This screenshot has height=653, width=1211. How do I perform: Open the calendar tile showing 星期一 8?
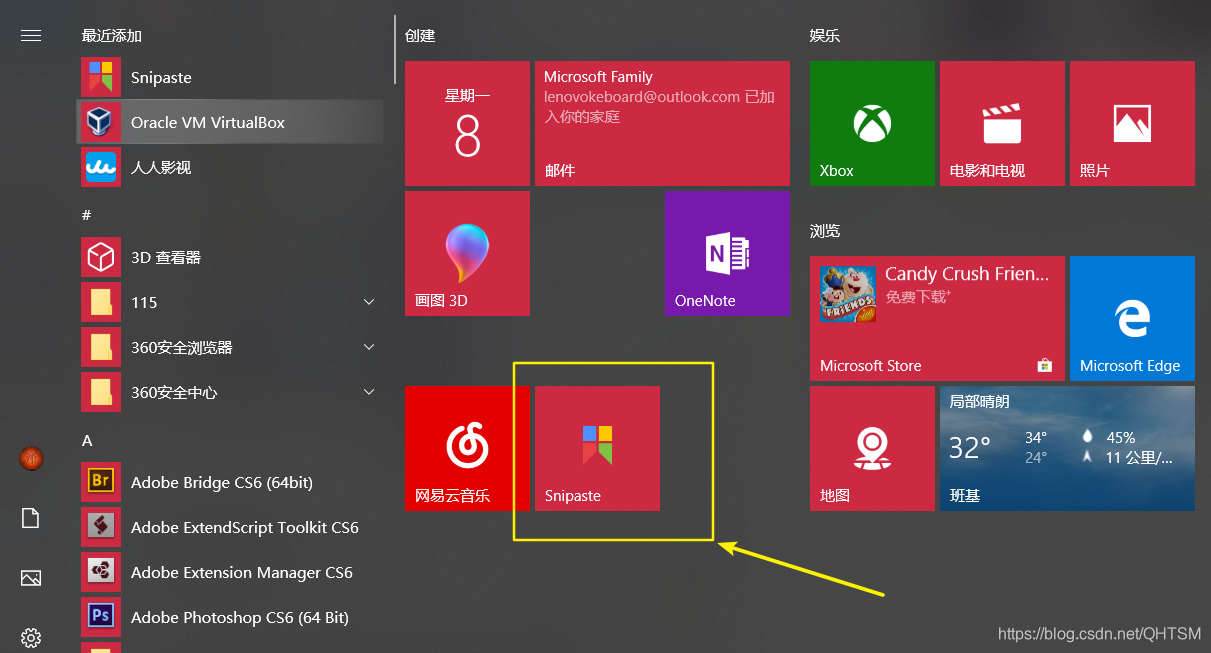coord(467,123)
